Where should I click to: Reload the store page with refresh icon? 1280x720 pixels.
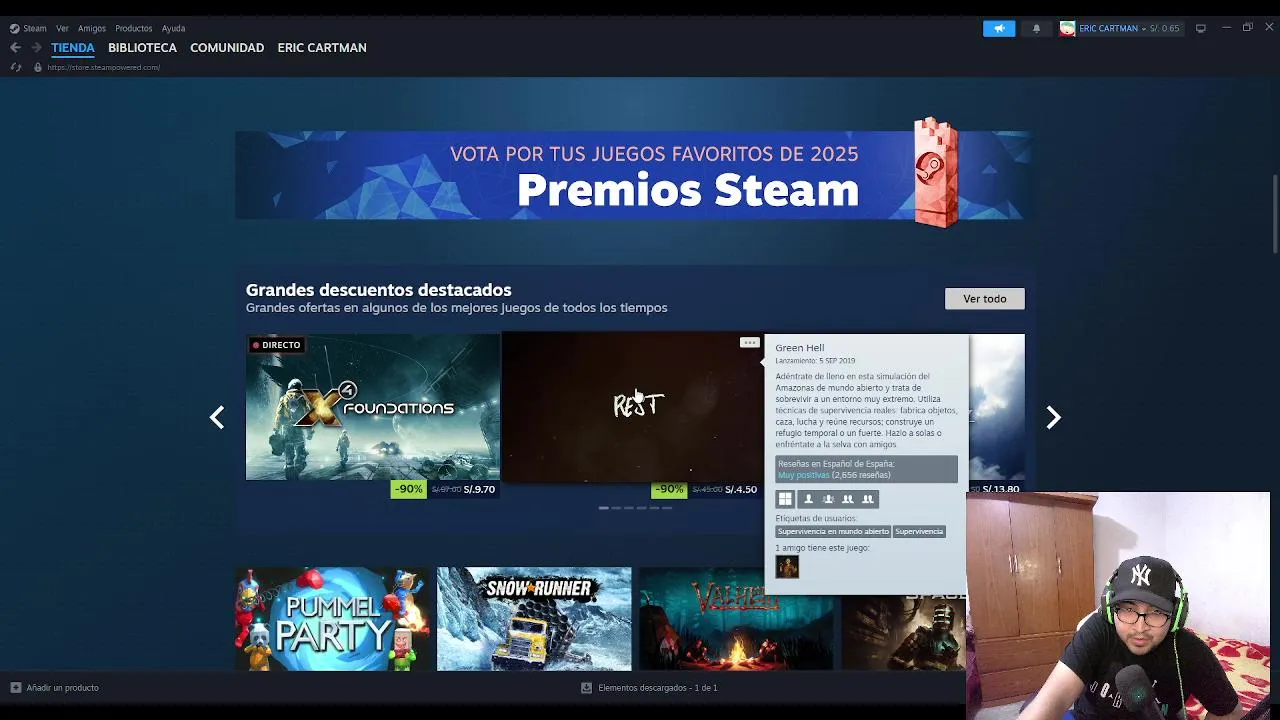pyautogui.click(x=15, y=67)
